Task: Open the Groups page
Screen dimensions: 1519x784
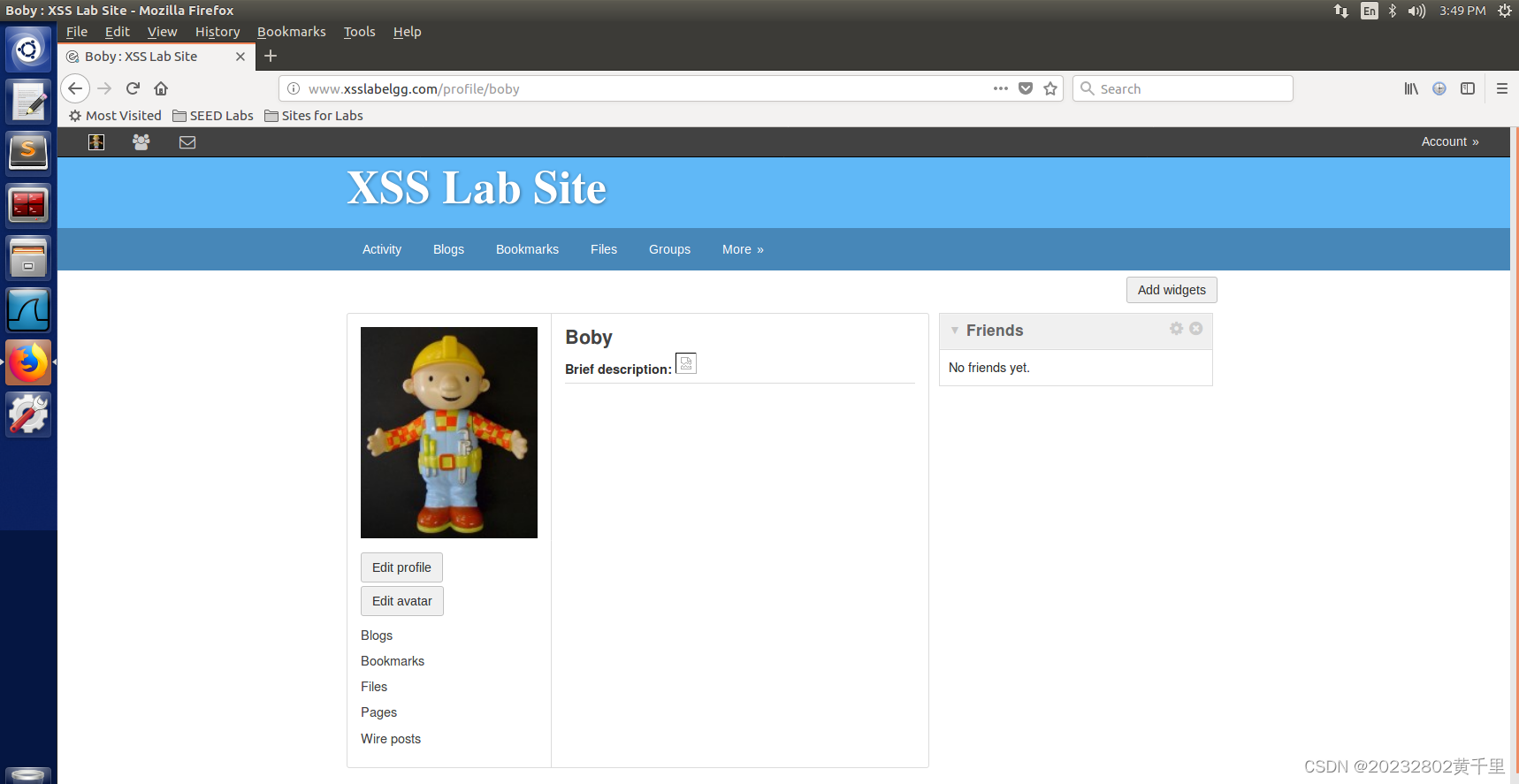Action: point(669,249)
